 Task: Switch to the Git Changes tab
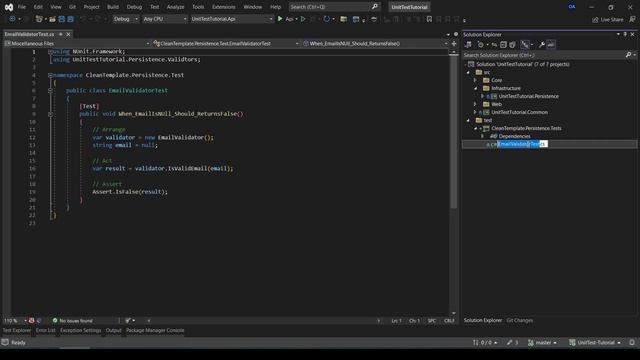520,320
